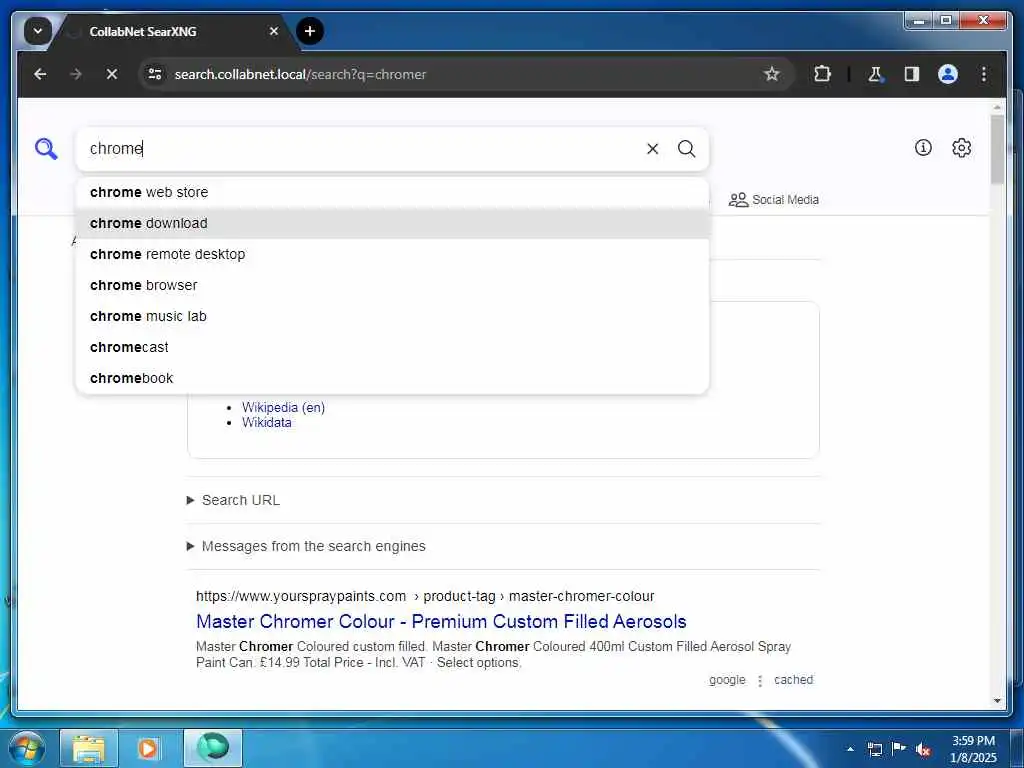Open Chrome Labs flask icon
The image size is (1024, 768).
coord(875,74)
